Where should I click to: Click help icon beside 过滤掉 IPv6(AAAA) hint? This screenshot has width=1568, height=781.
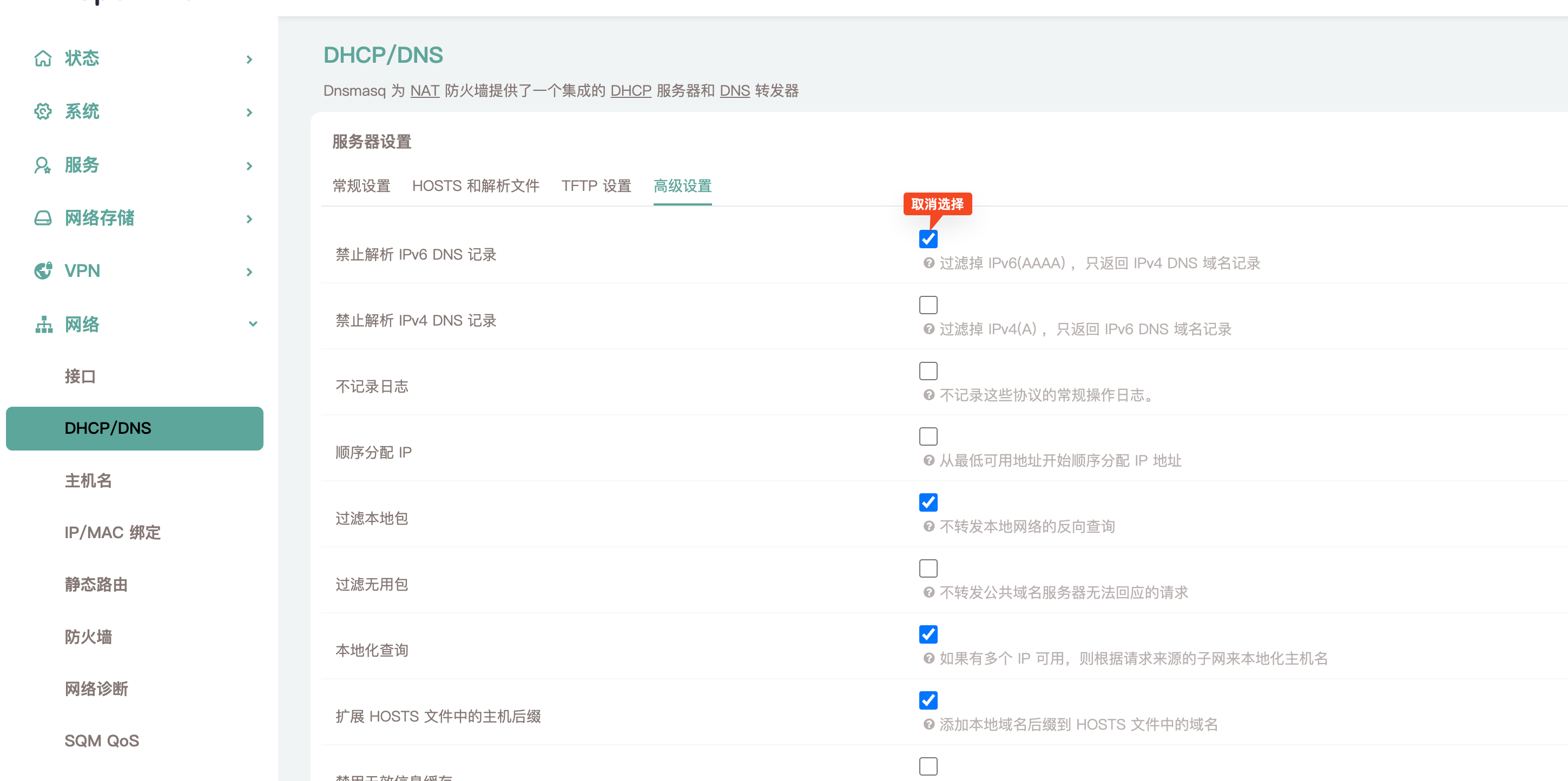tap(929, 263)
